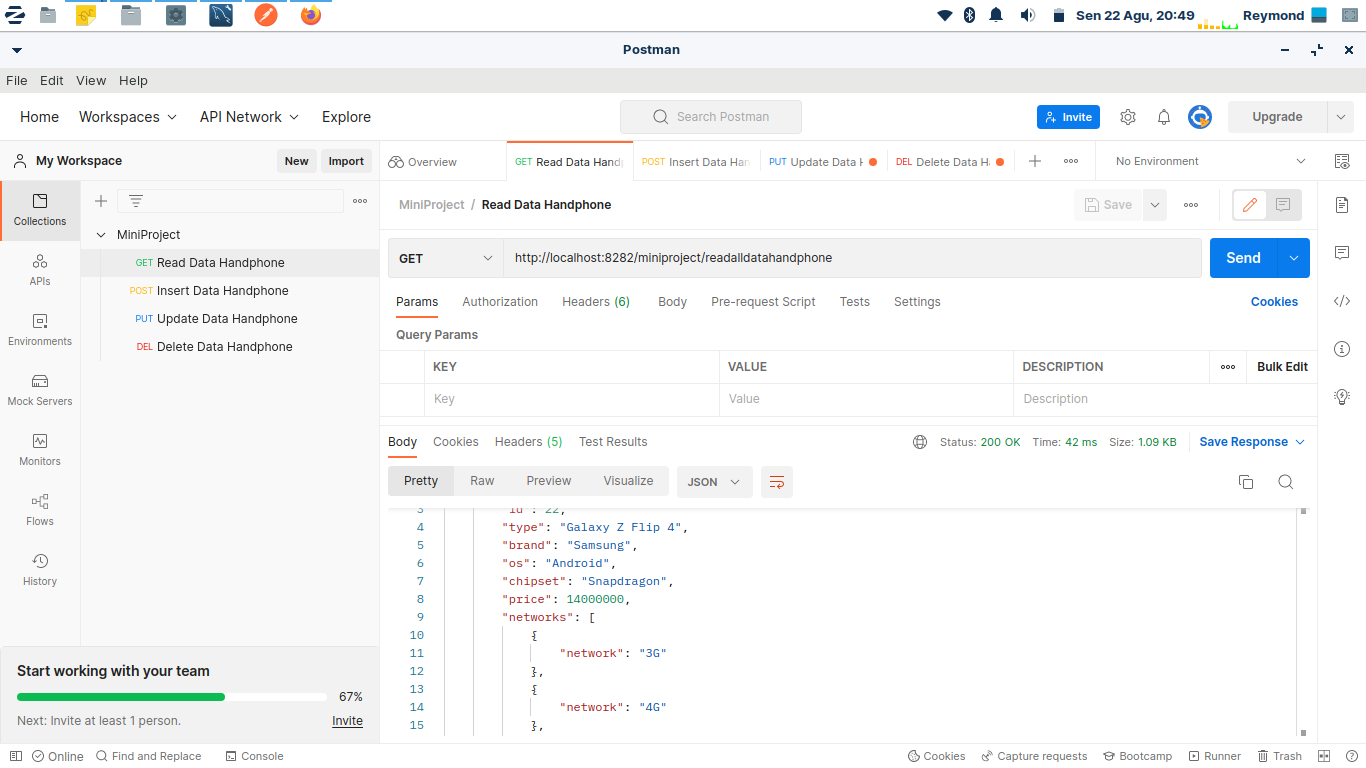This screenshot has width=1366, height=768.
Task: Open the Runner from status bar
Action: (1214, 756)
